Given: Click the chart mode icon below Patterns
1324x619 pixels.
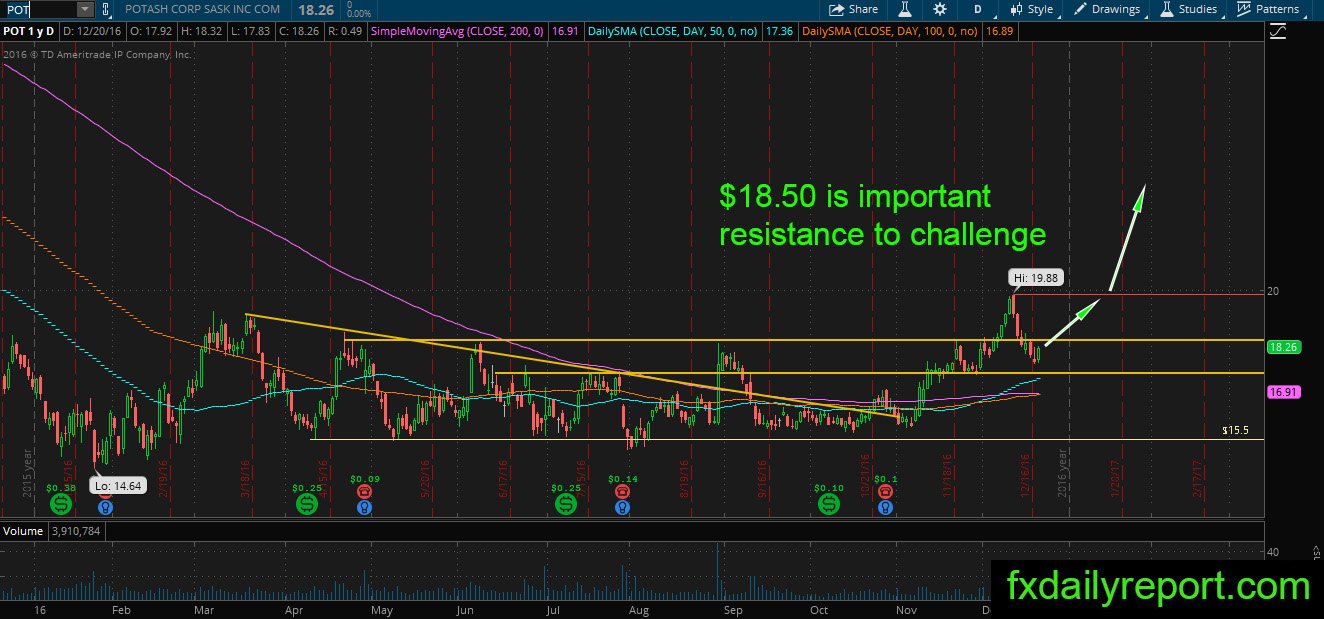Looking at the screenshot, I should click(1277, 32).
